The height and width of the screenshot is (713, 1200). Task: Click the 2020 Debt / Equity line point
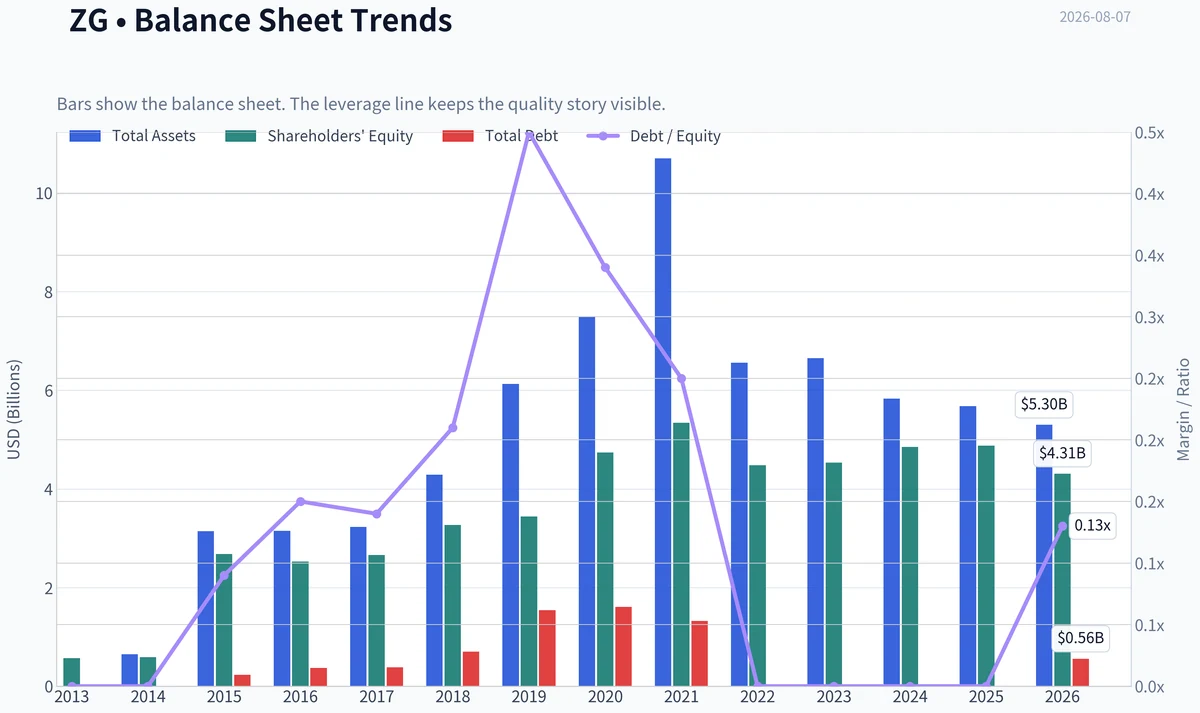coord(605,268)
